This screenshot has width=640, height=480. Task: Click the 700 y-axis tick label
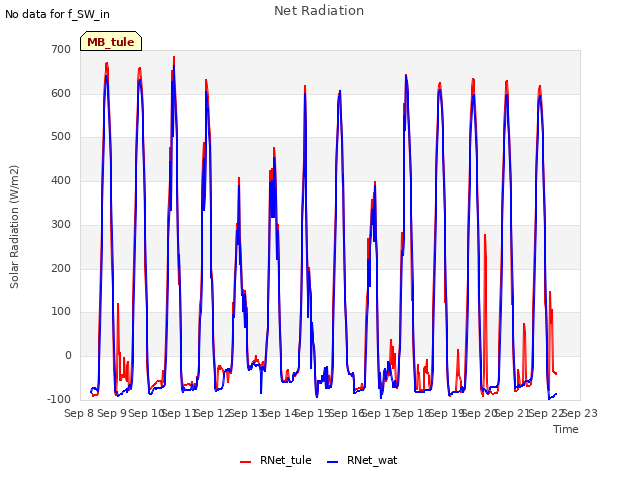pos(61,49)
